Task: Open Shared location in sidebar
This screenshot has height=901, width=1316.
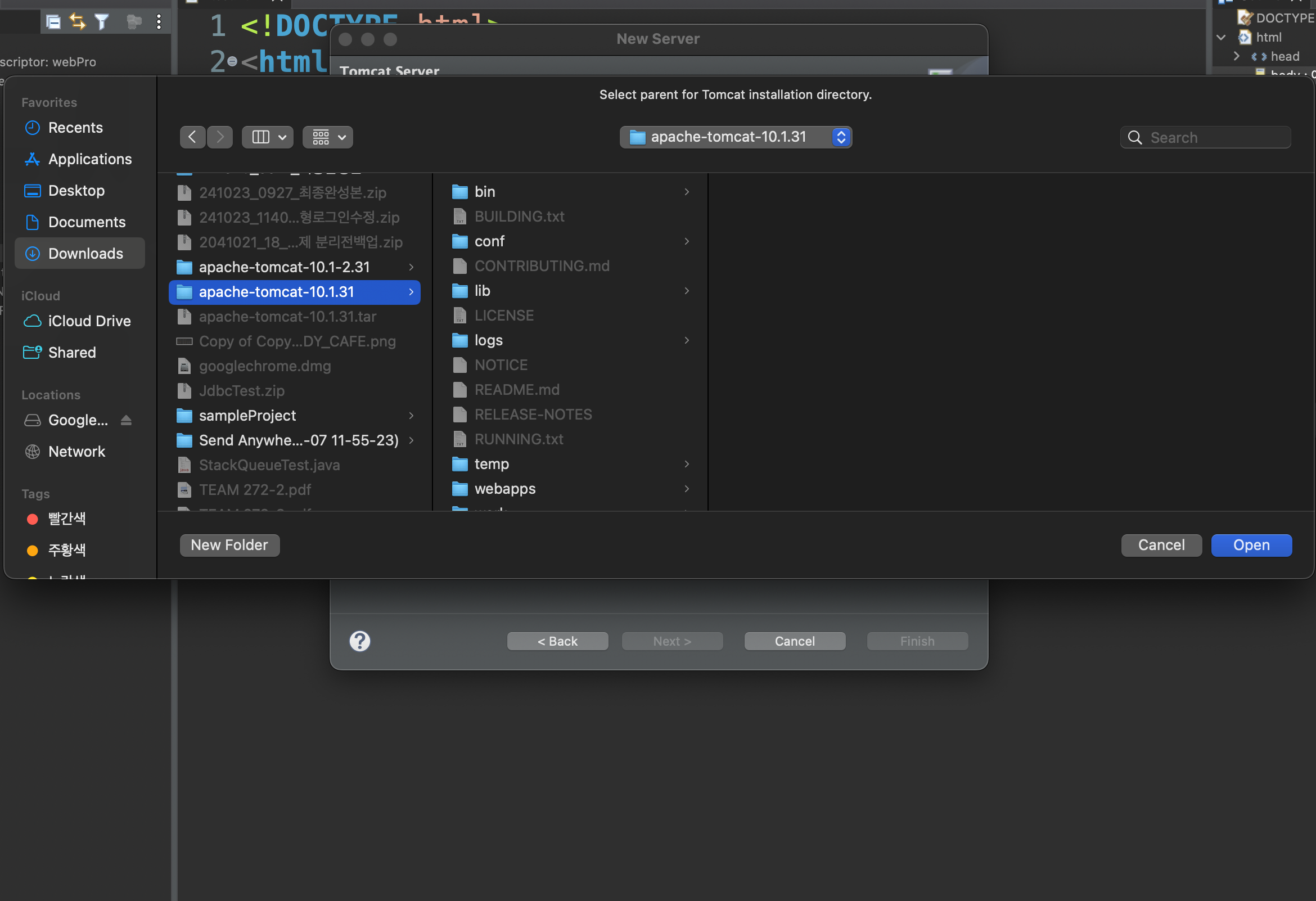Action: [x=80, y=353]
